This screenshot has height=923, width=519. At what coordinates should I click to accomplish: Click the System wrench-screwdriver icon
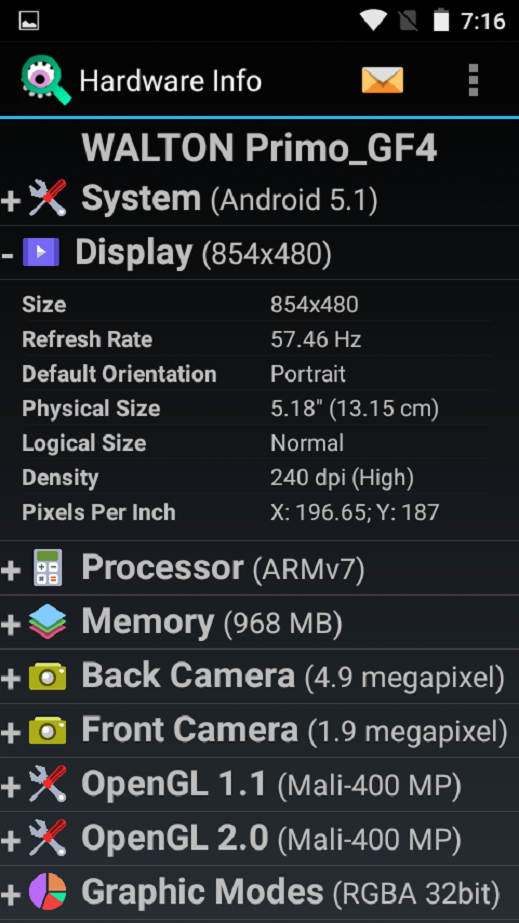48,198
